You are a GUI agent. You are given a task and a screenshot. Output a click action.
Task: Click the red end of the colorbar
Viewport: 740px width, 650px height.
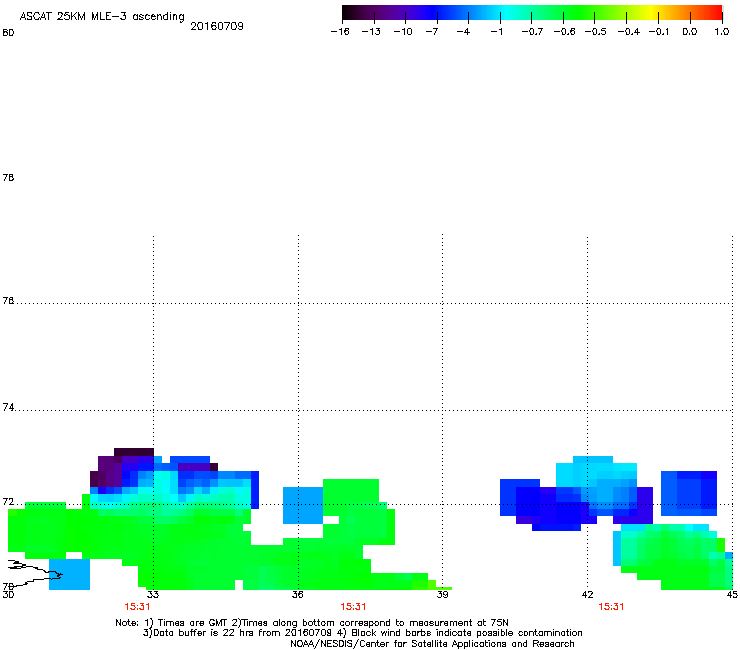pyautogui.click(x=715, y=13)
